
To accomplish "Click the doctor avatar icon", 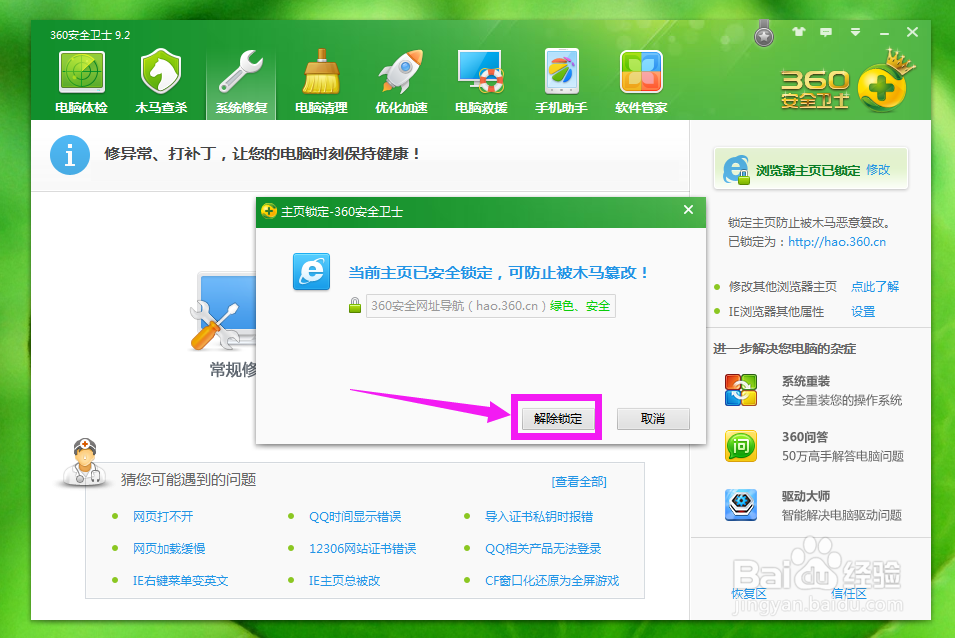I will pyautogui.click(x=84, y=462).
